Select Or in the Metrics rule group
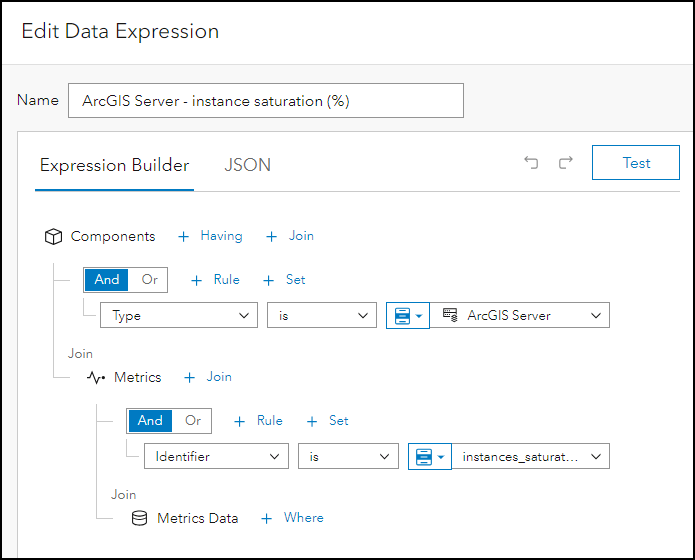 193,421
